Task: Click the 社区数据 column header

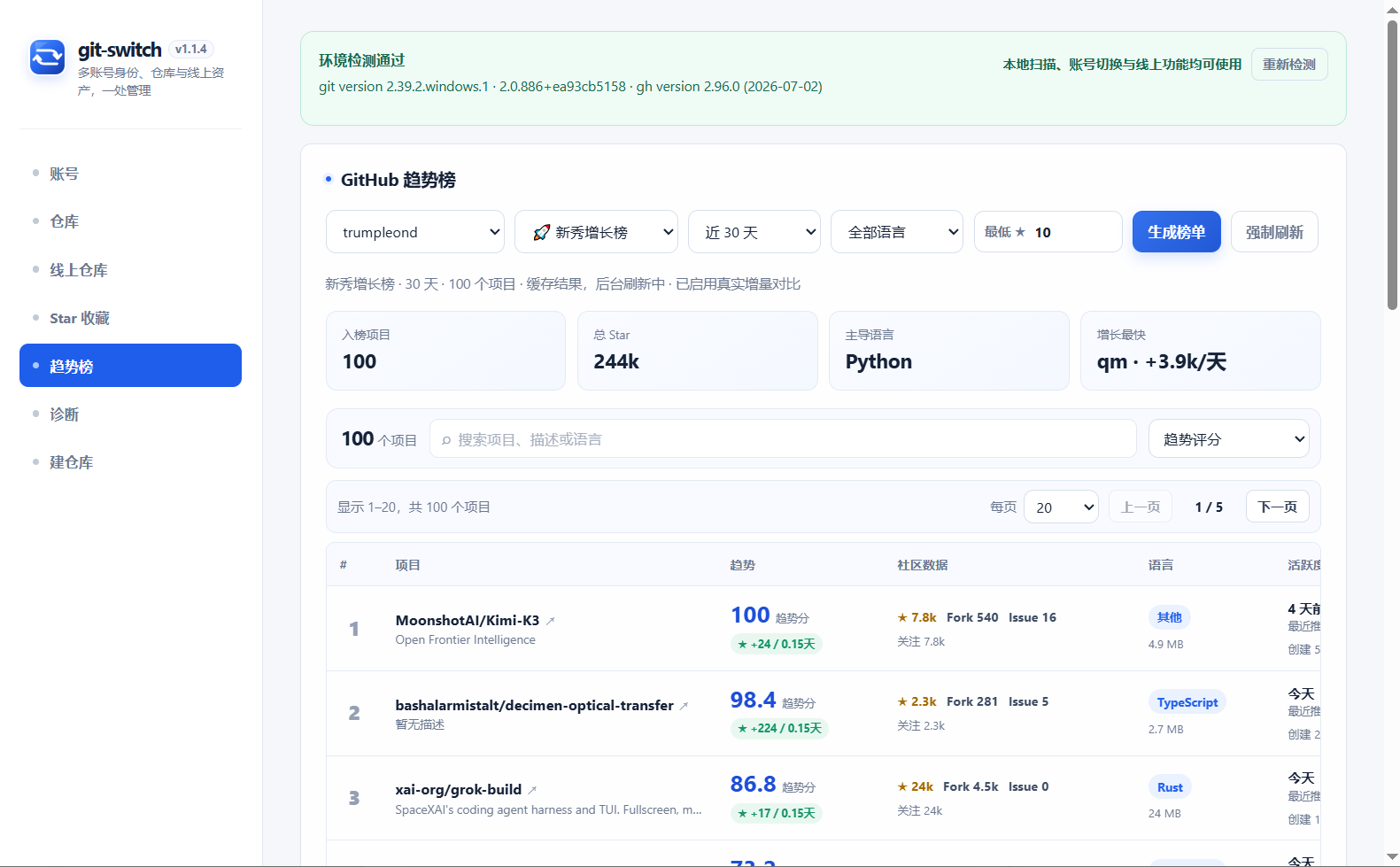Action: 922,565
